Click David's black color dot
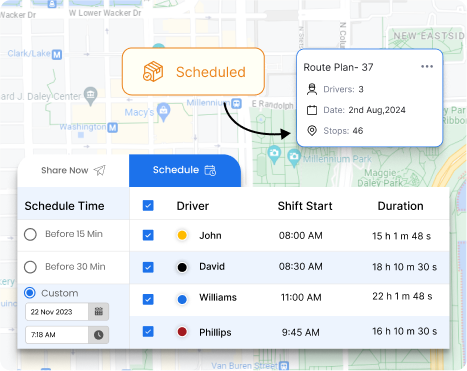The width and height of the screenshot is (467, 371). click(182, 267)
